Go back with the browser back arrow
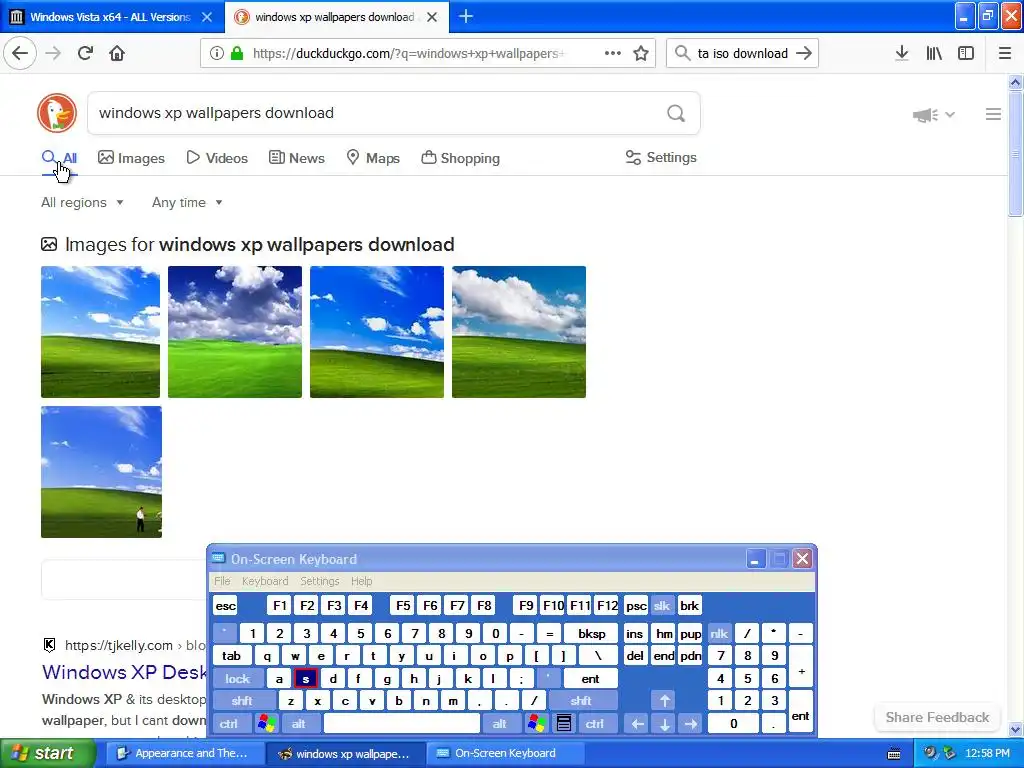 pos(20,53)
